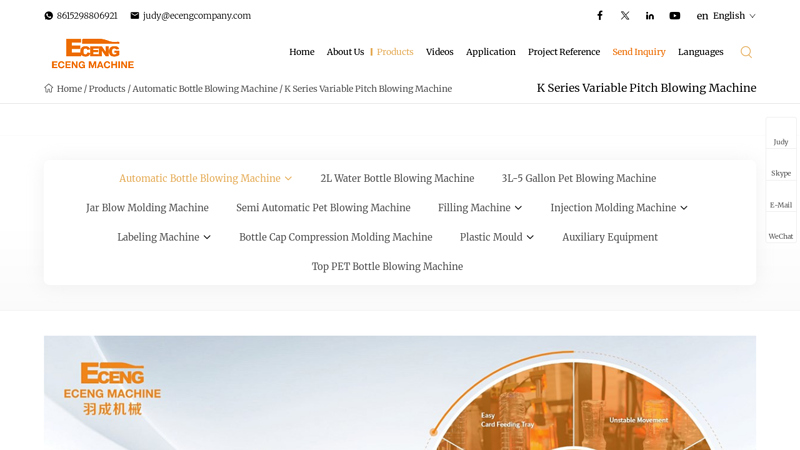This screenshot has width=800, height=450.
Task: Open 3L-5 Gallon Pet Blowing Machine category
Action: [579, 179]
